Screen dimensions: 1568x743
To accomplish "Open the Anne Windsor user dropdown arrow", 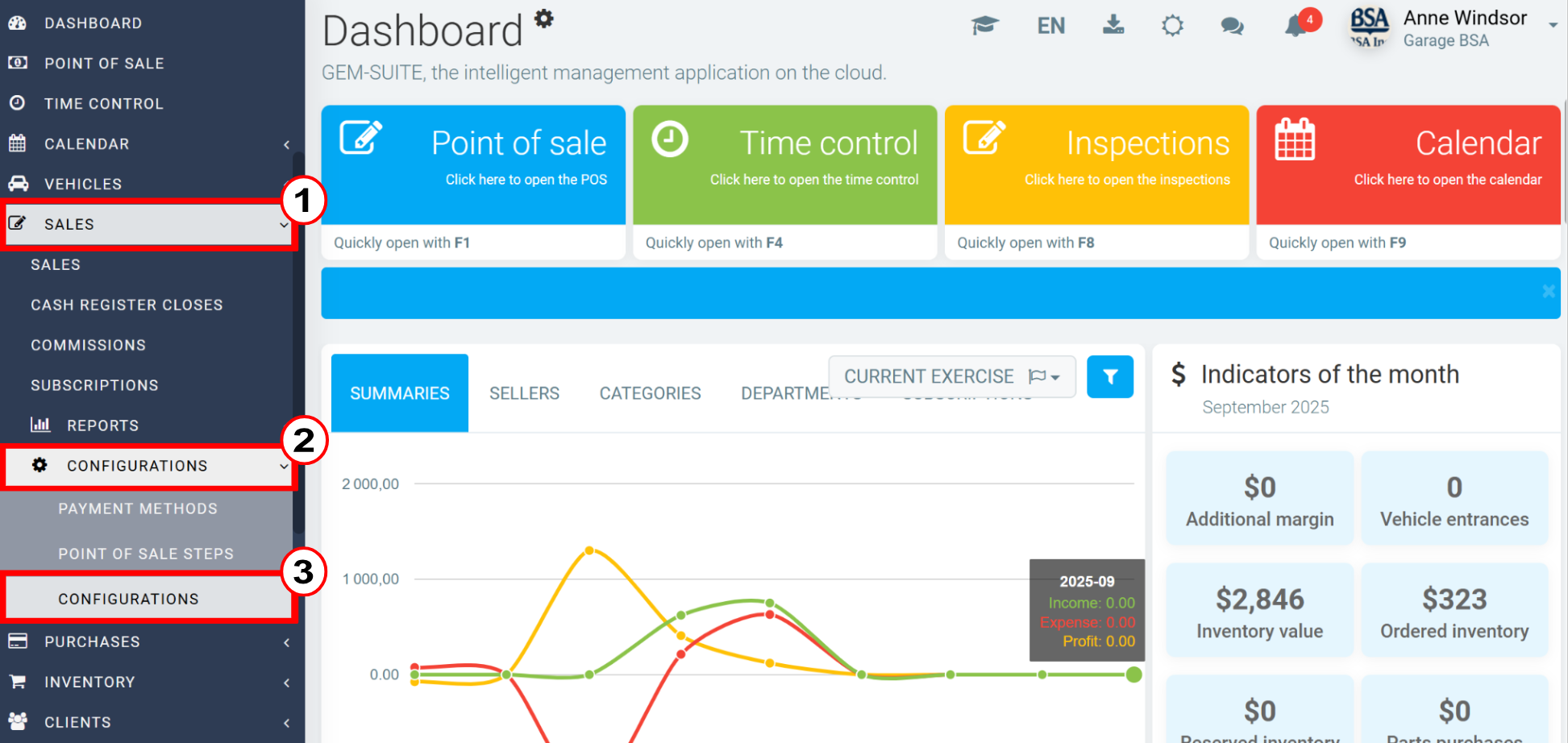I will click(1553, 25).
